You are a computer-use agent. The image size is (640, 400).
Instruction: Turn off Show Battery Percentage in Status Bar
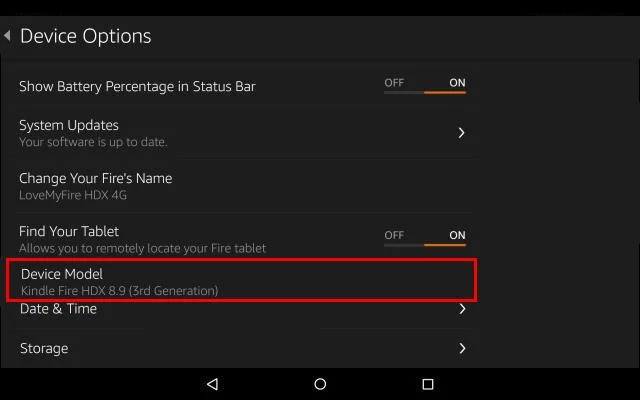click(x=394, y=83)
